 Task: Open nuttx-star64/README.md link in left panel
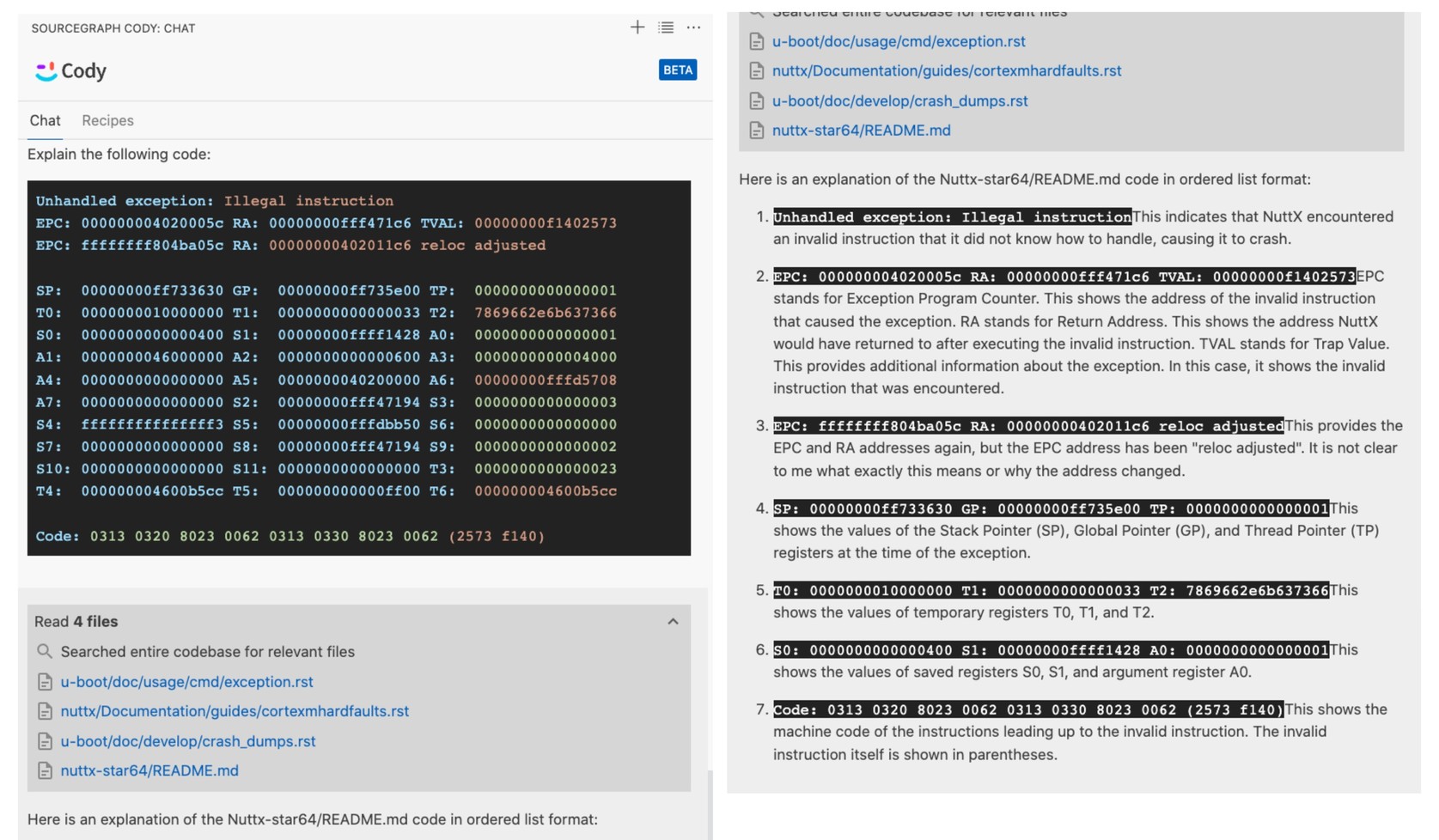click(149, 770)
